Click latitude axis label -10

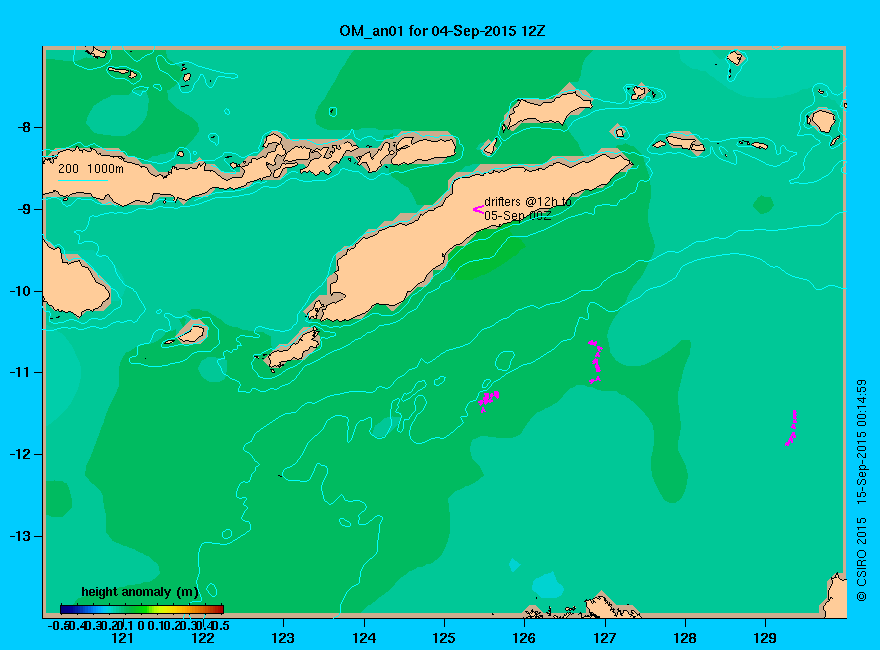click(20, 291)
